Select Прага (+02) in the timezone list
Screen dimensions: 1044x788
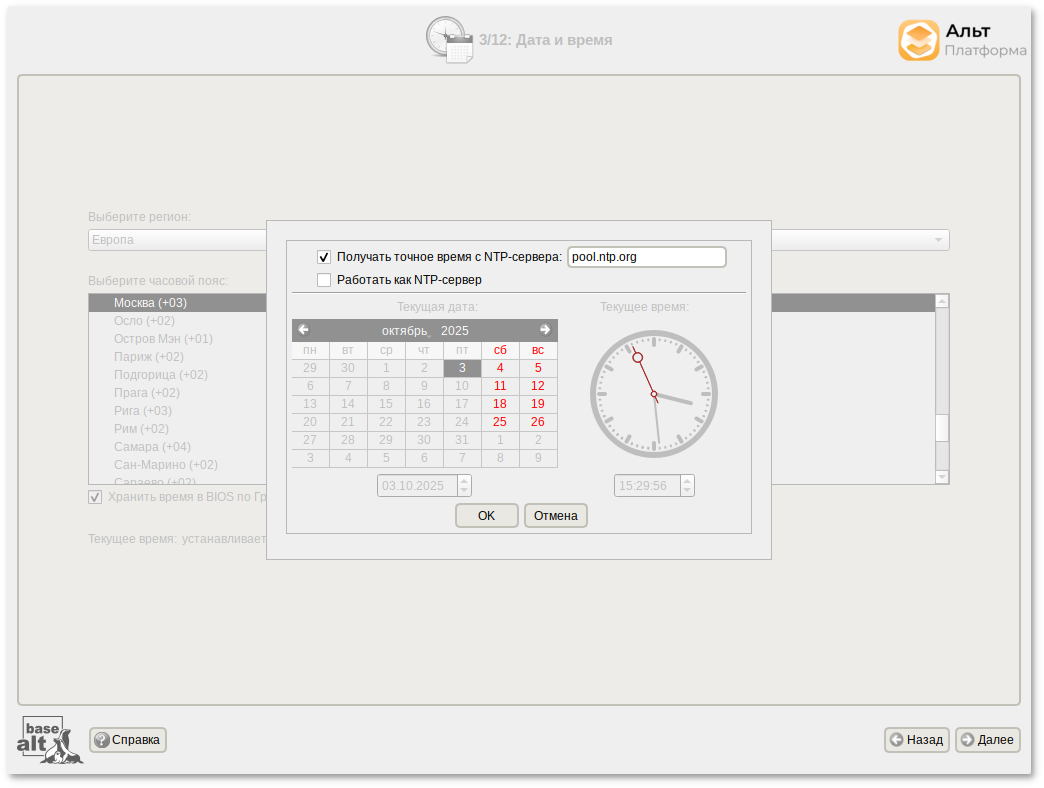coord(146,393)
